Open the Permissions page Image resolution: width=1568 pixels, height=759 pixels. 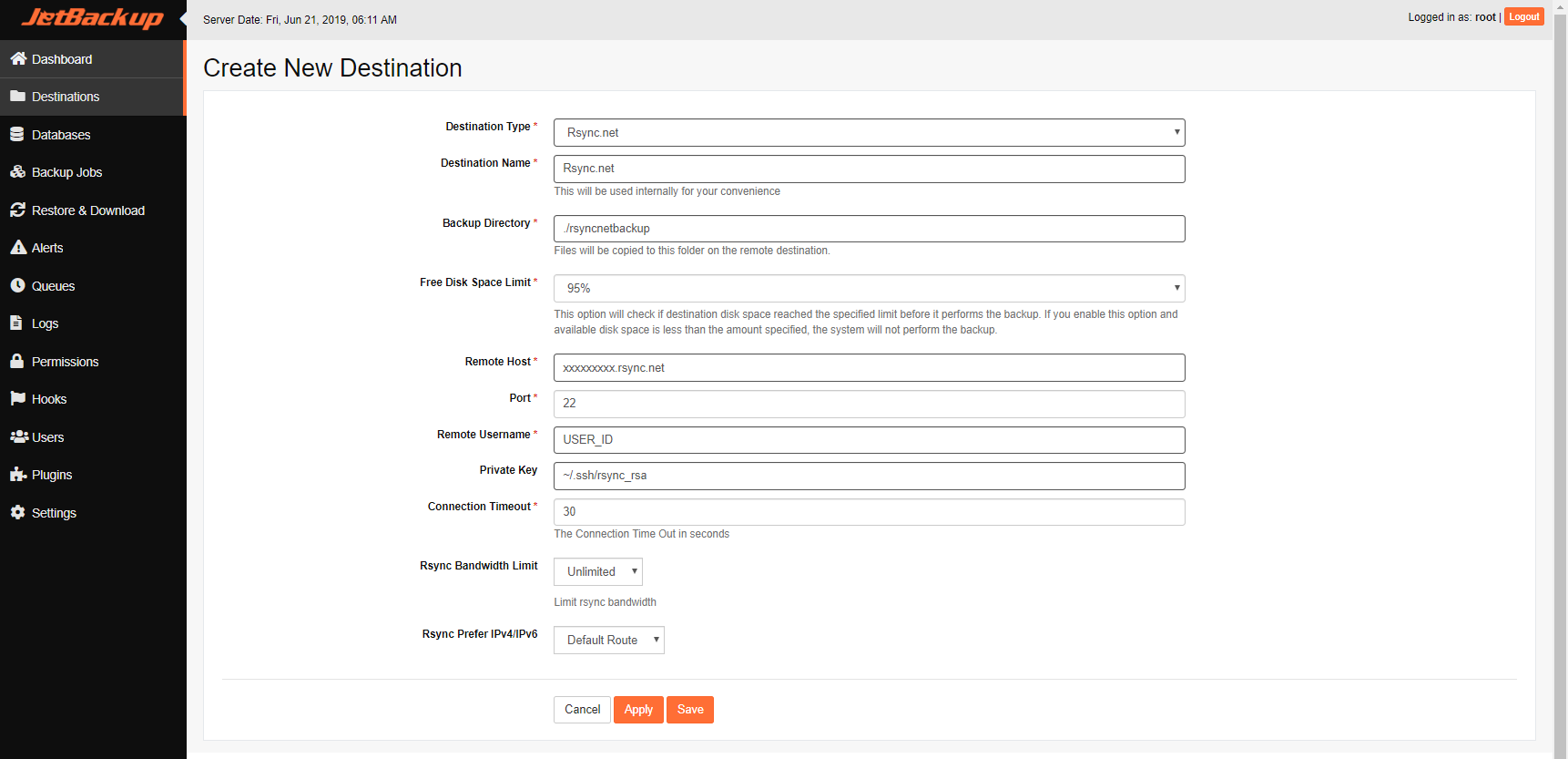93,362
